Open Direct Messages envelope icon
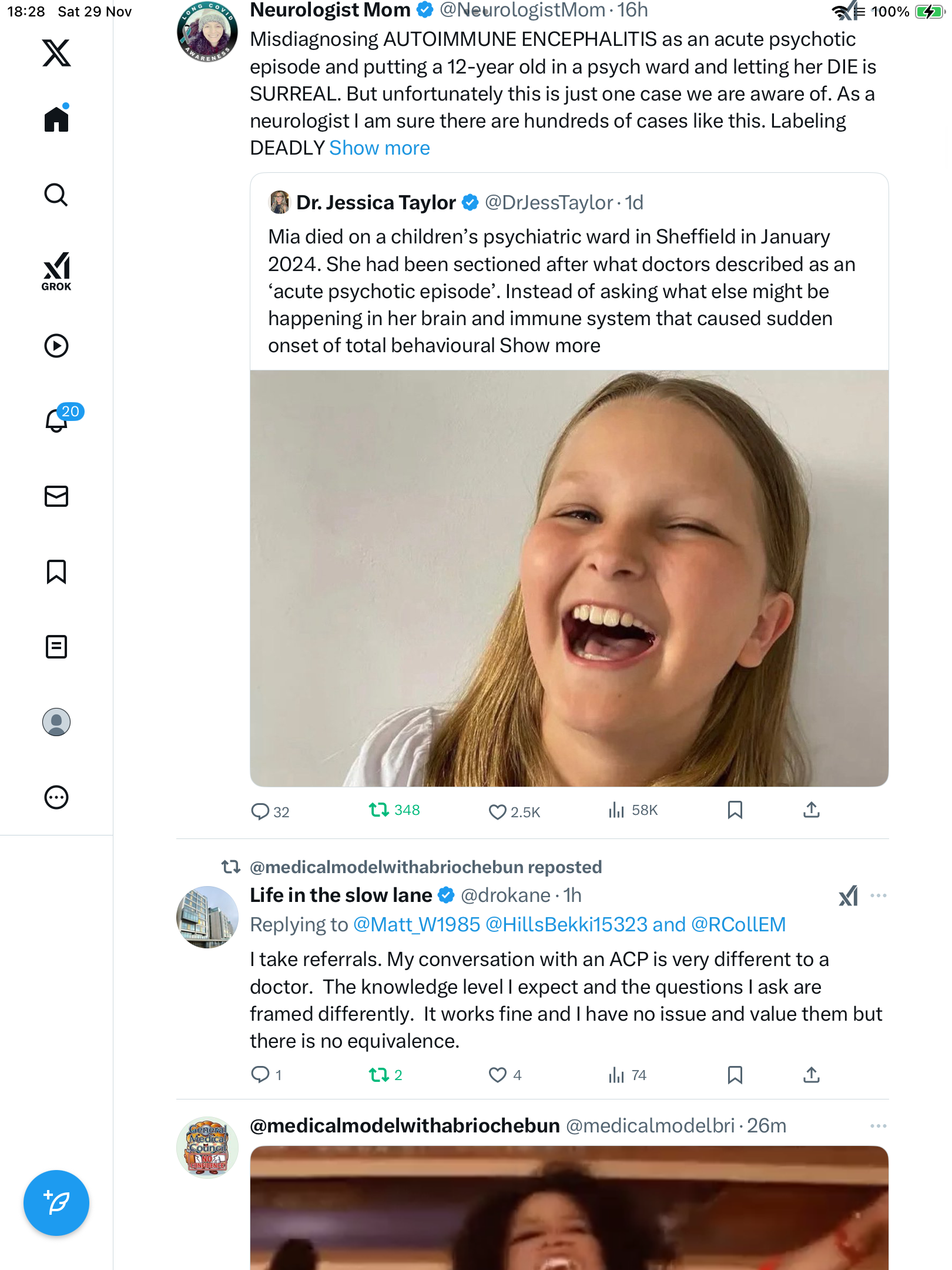The image size is (952, 1270). [x=56, y=496]
